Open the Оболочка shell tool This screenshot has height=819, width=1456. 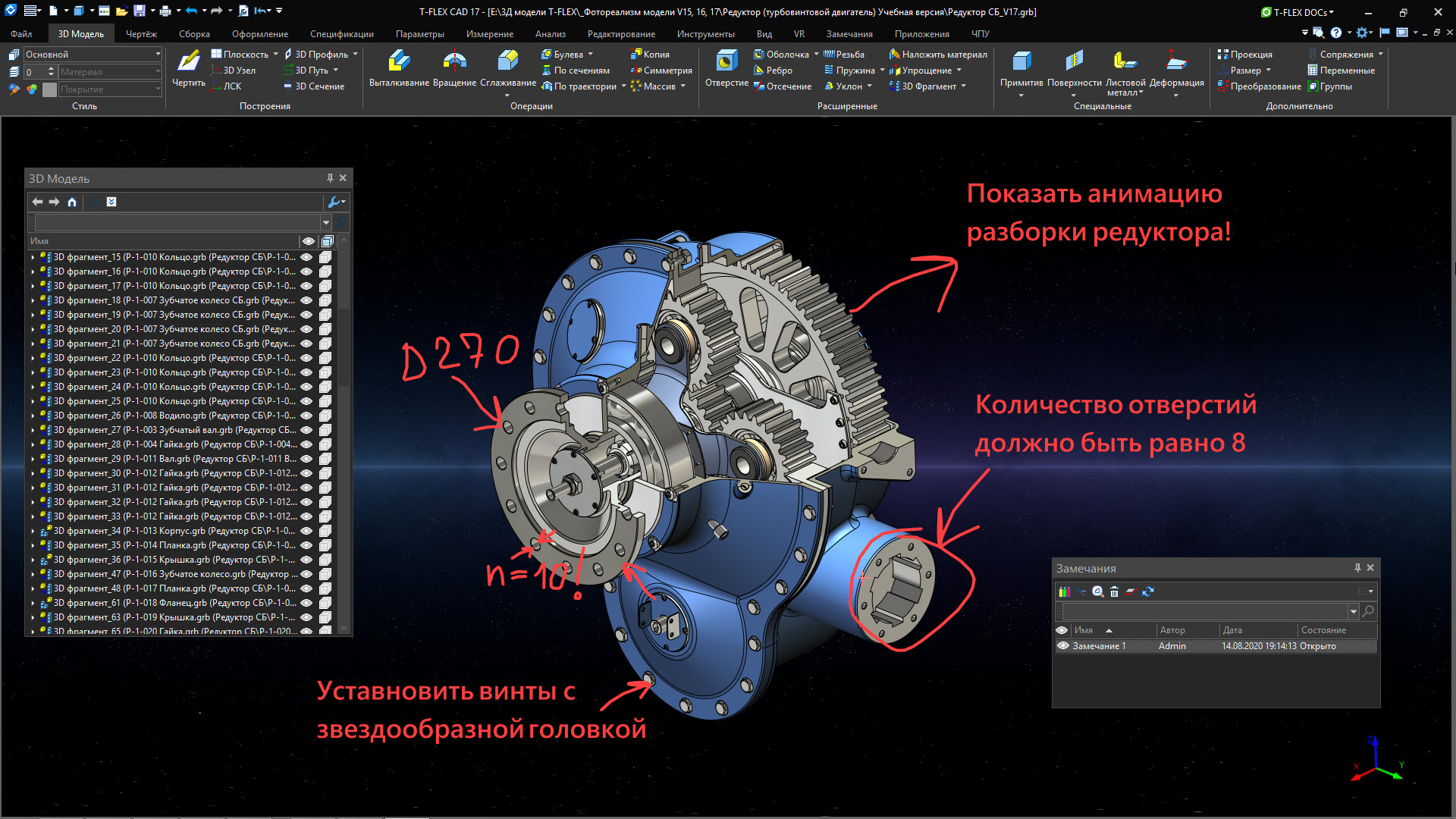click(786, 54)
